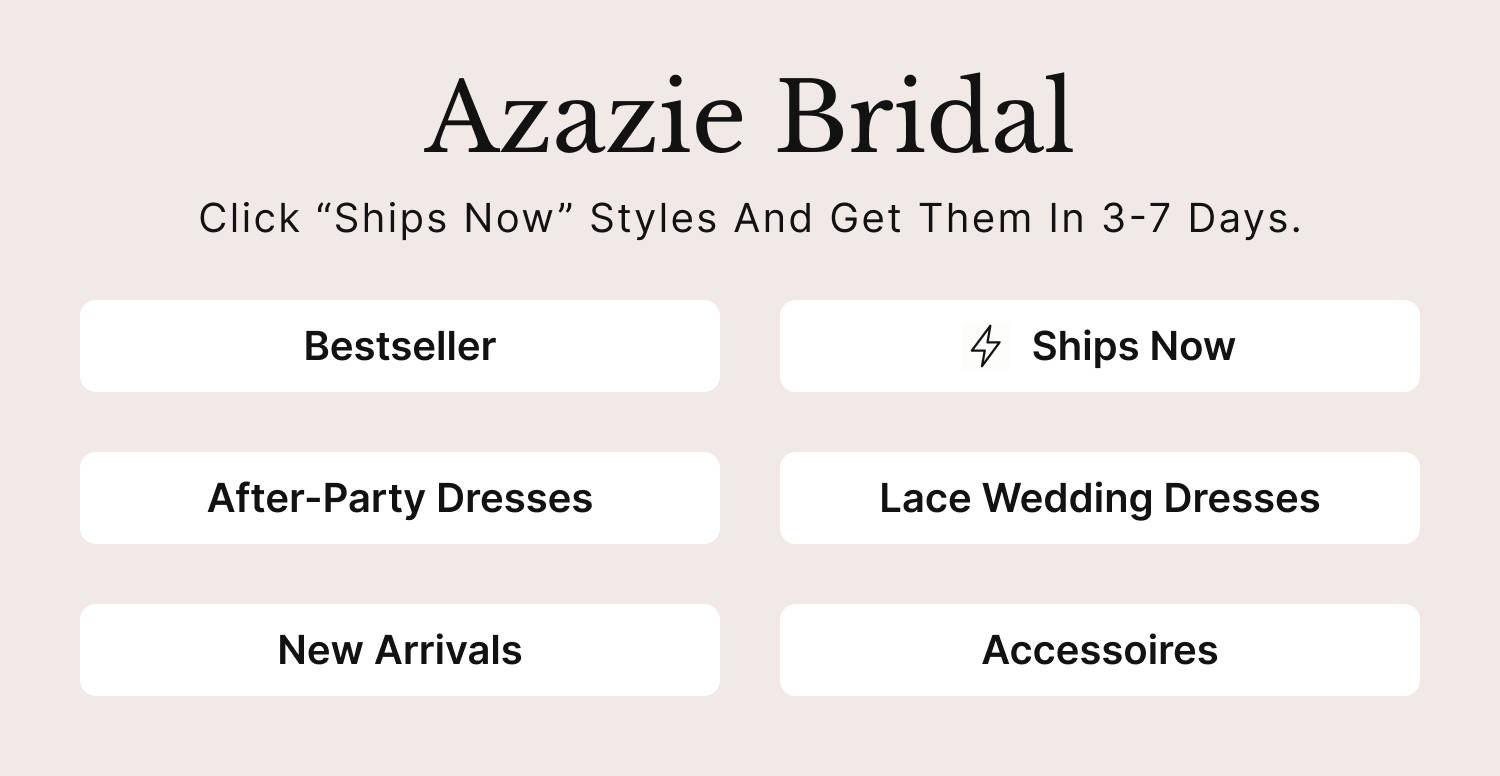Click the word "New" on its button
This screenshot has height=776, width=1500.
click(320, 650)
